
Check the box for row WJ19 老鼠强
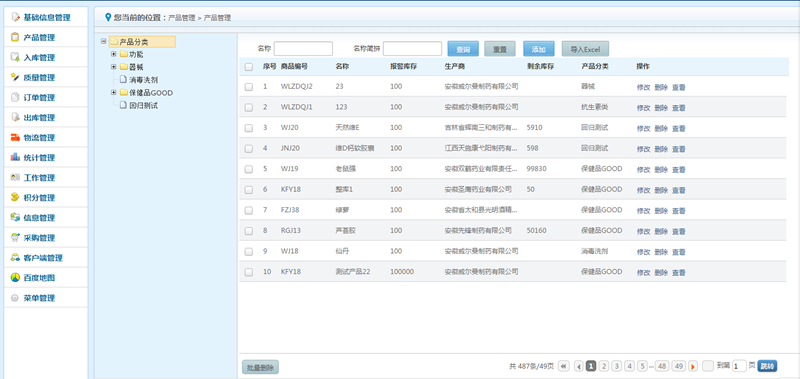248,169
